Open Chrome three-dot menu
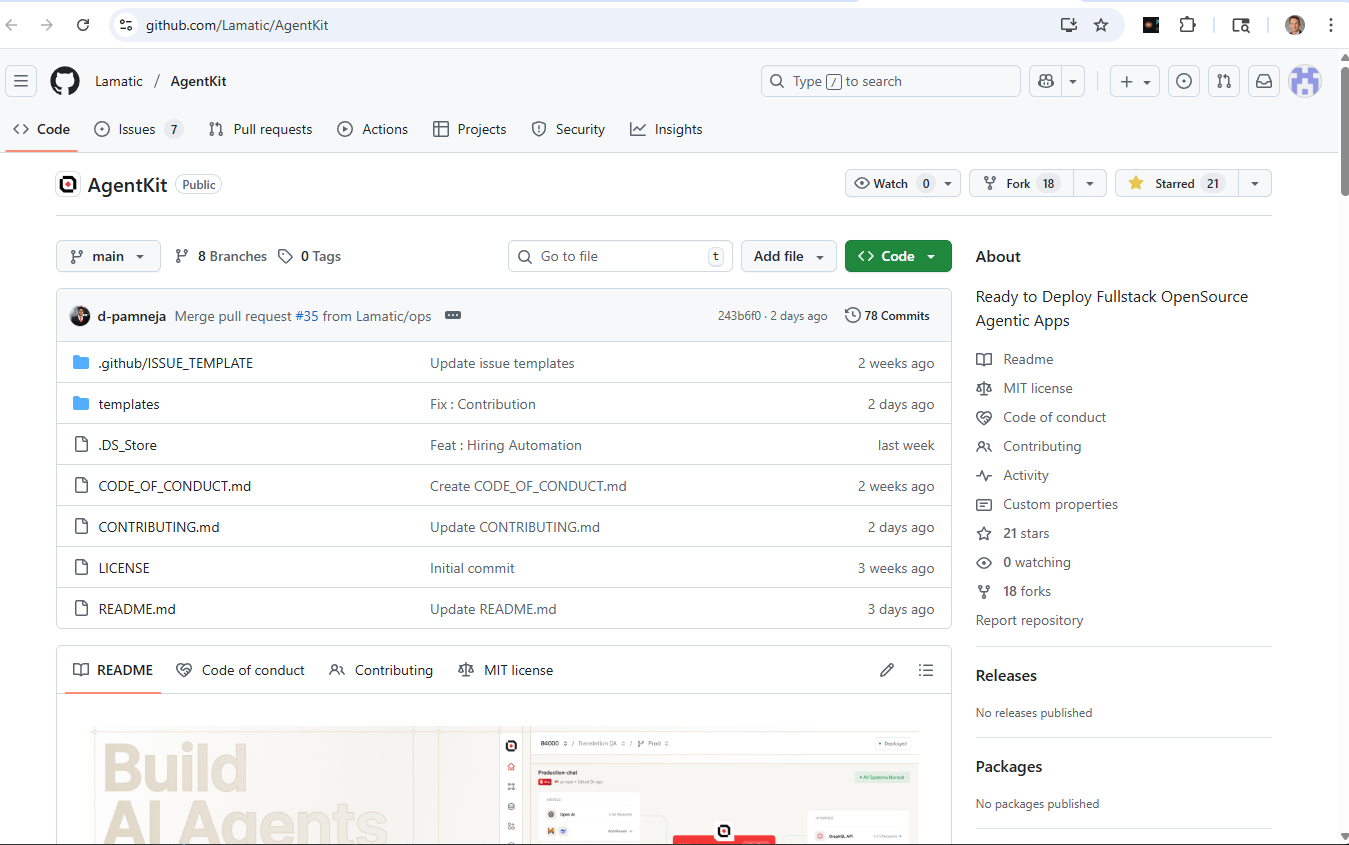Screen dimensions: 1349x845 1330,25
